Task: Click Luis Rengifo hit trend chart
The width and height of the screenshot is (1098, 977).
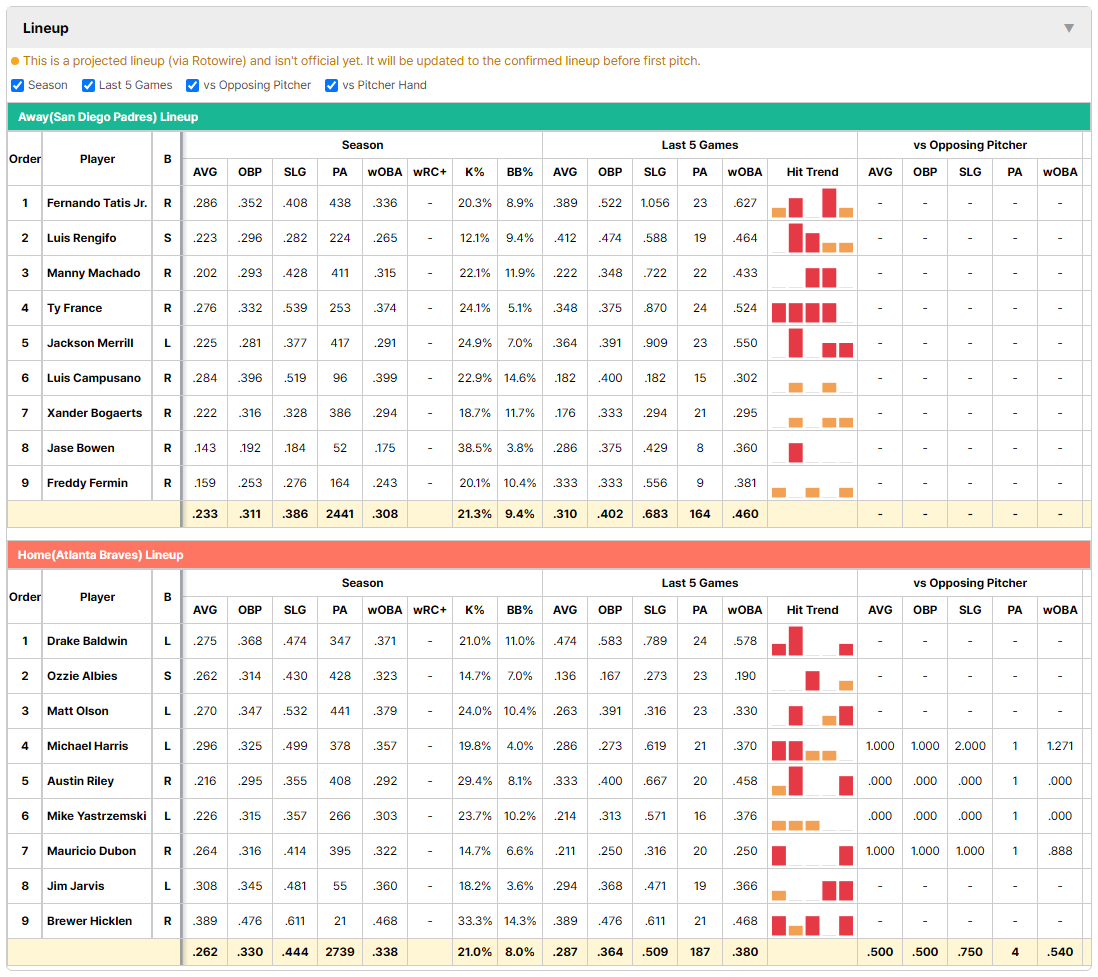Action: (812, 238)
